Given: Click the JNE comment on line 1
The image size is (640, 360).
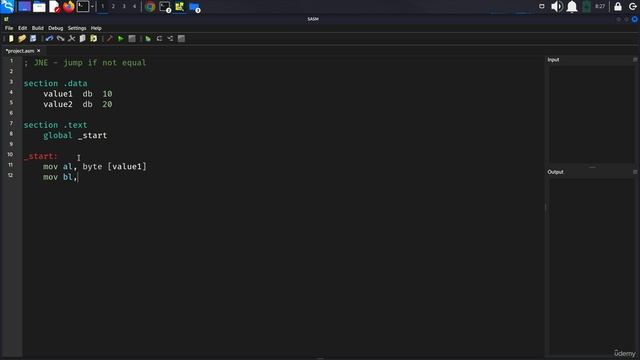Looking at the screenshot, I should pyautogui.click(x=85, y=63).
